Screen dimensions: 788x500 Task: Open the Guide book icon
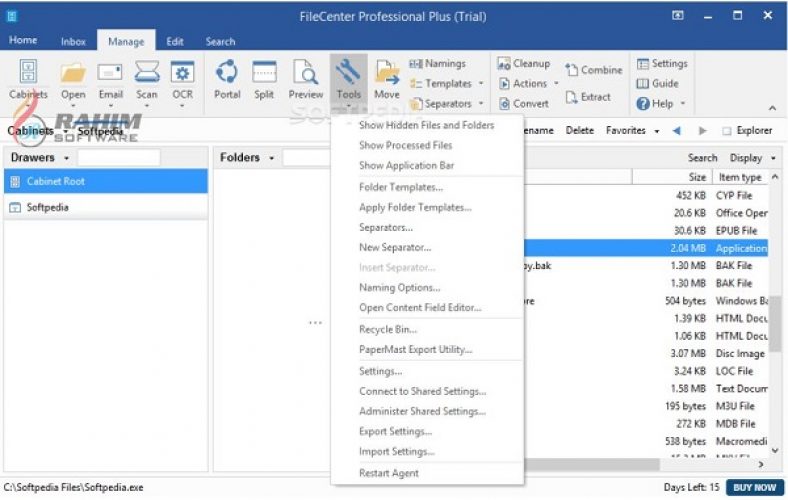(642, 83)
